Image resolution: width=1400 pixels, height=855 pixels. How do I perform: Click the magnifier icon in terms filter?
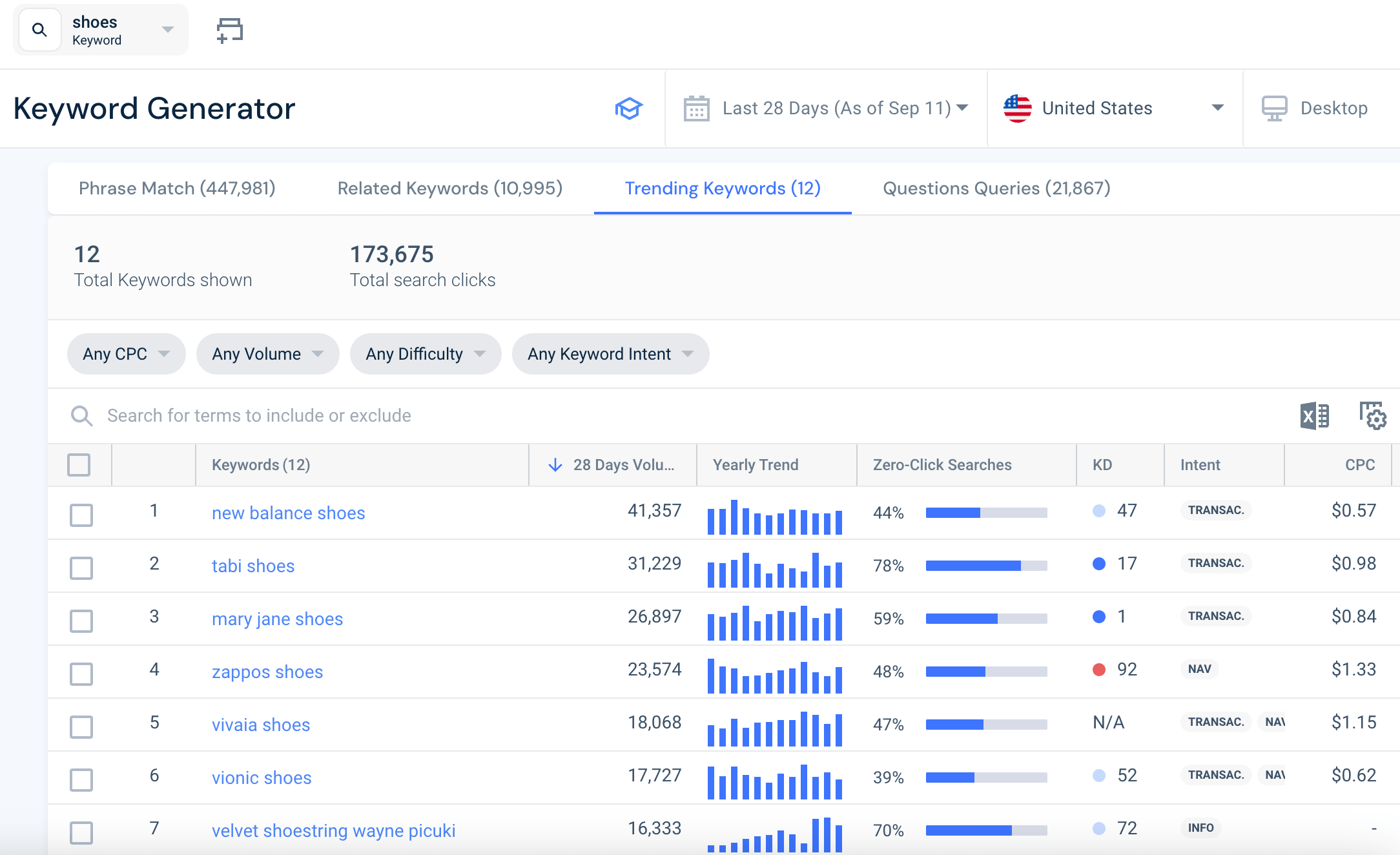[81, 416]
